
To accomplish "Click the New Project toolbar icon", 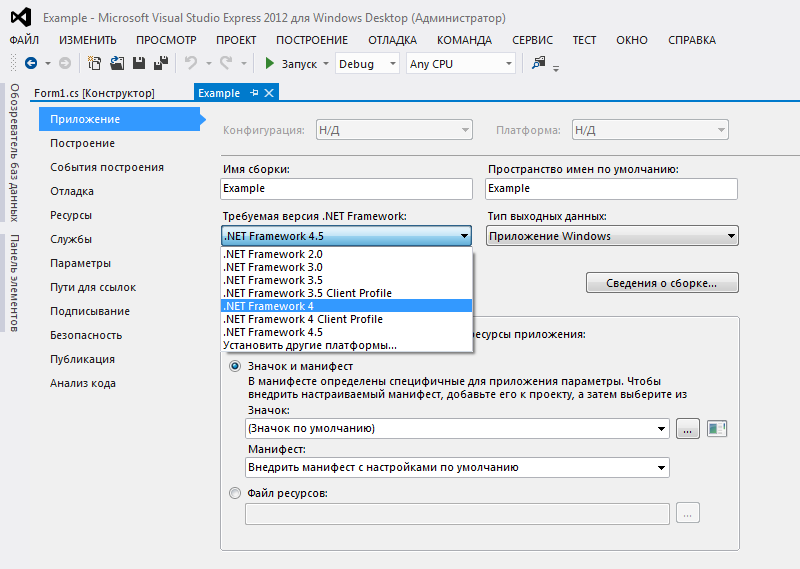I will point(94,63).
